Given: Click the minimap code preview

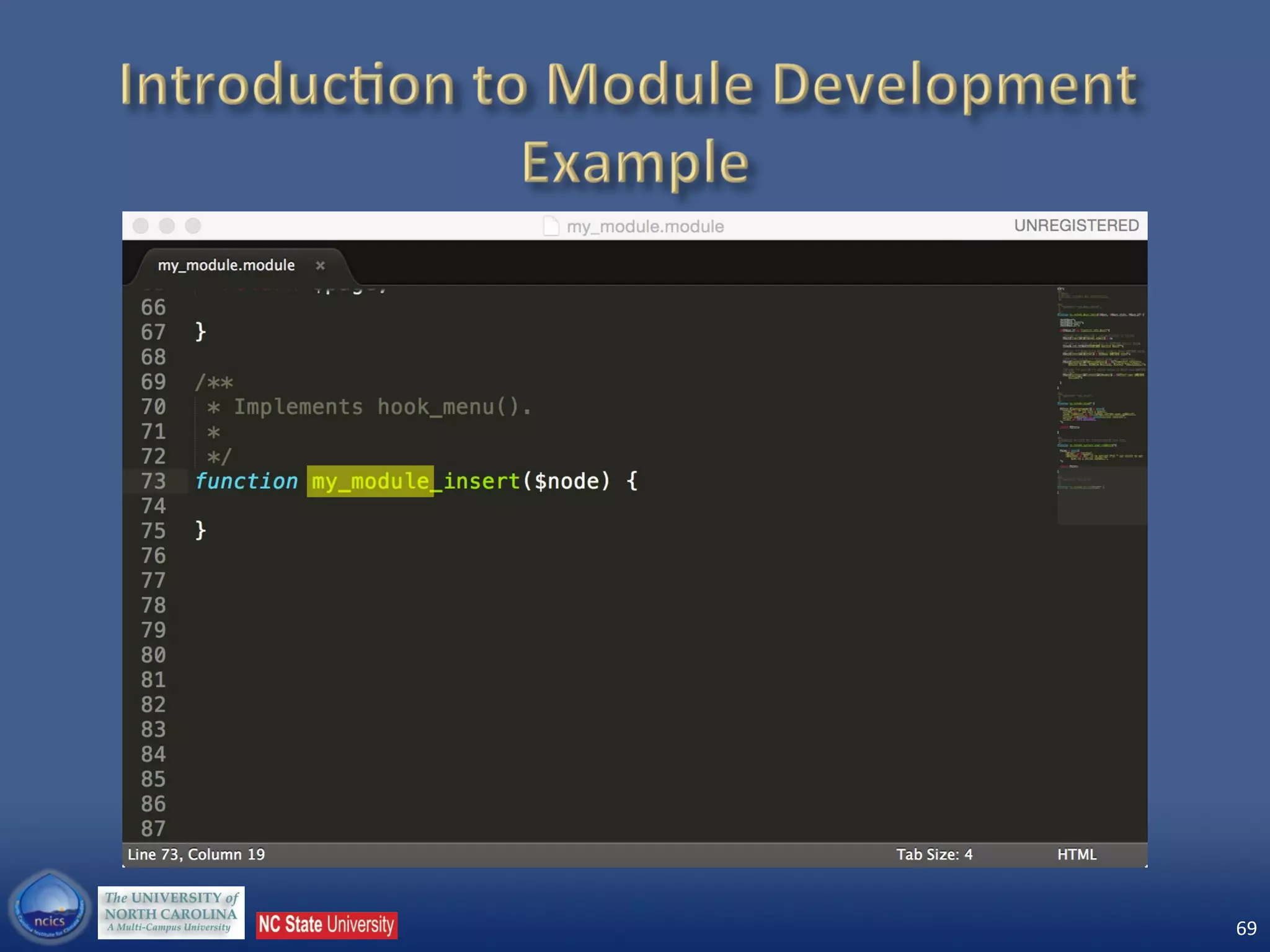Looking at the screenshot, I should point(1101,372).
